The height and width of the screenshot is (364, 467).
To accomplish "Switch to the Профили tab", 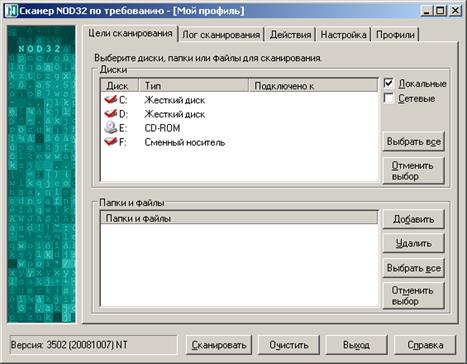I will [395, 35].
